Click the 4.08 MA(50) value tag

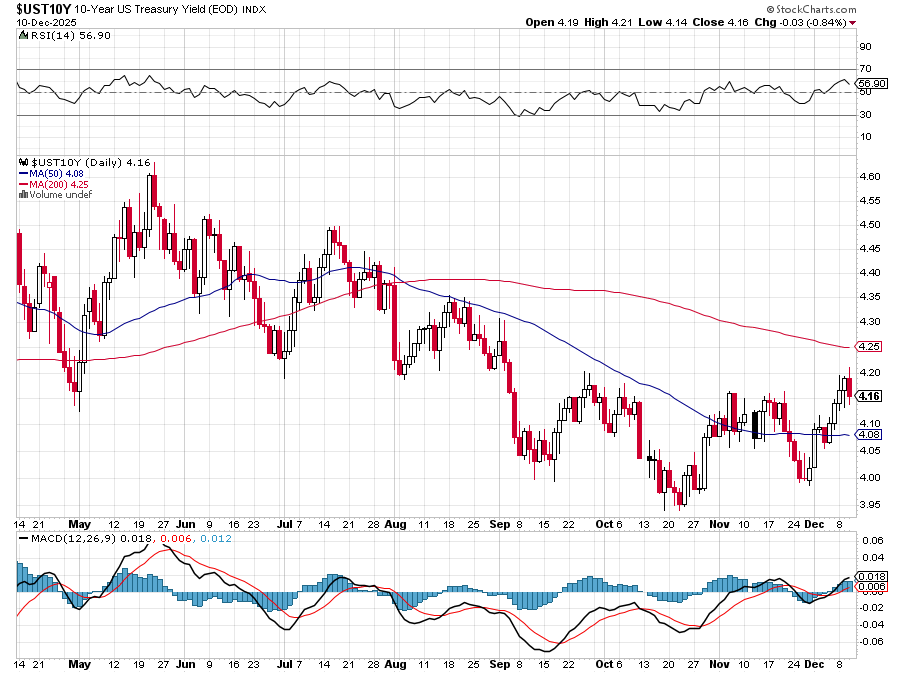tap(869, 435)
